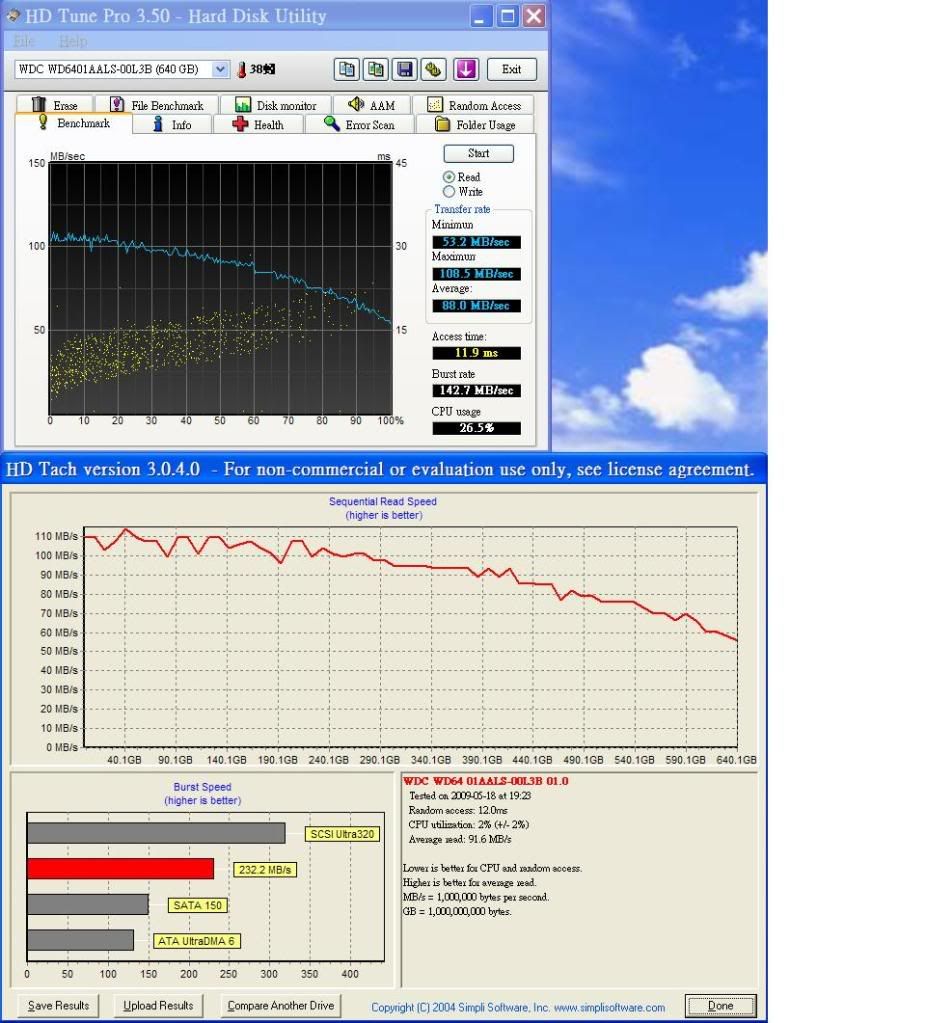Screen dimensions: 926x1023
Task: Select the Read radio button
Action: [x=449, y=177]
